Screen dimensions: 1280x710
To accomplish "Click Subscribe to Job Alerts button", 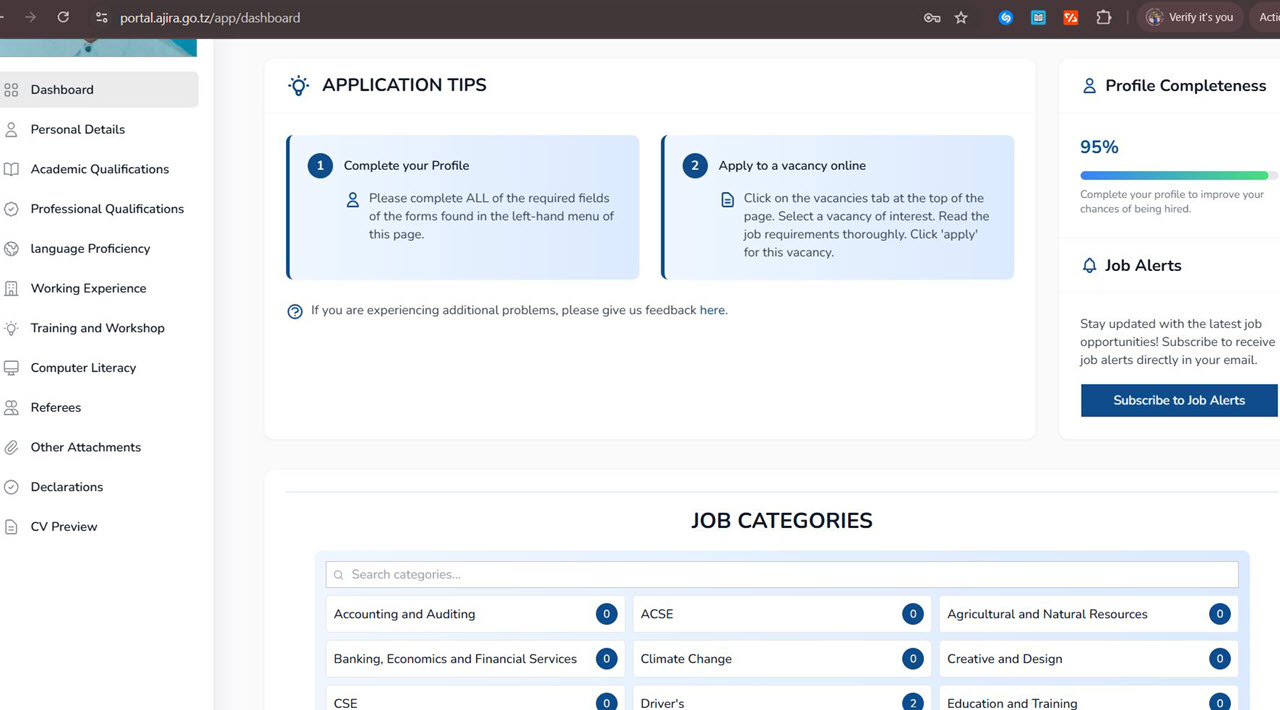I will pos(1178,400).
